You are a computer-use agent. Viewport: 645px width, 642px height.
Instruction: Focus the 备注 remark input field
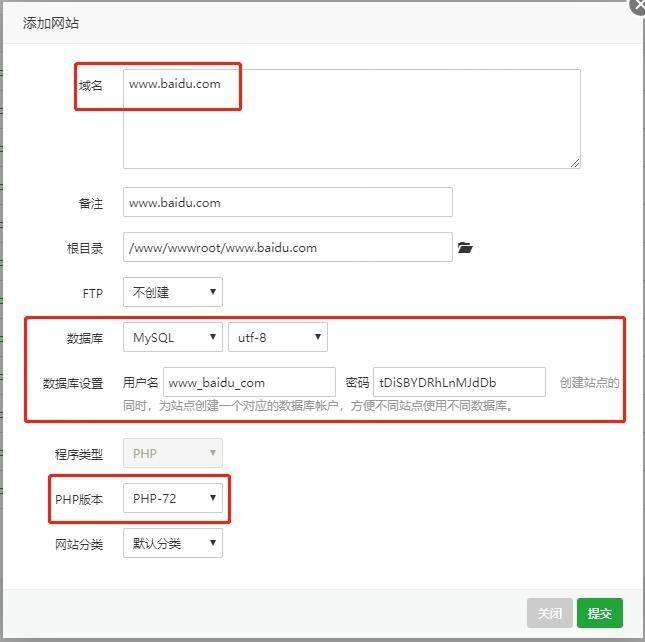[287, 202]
